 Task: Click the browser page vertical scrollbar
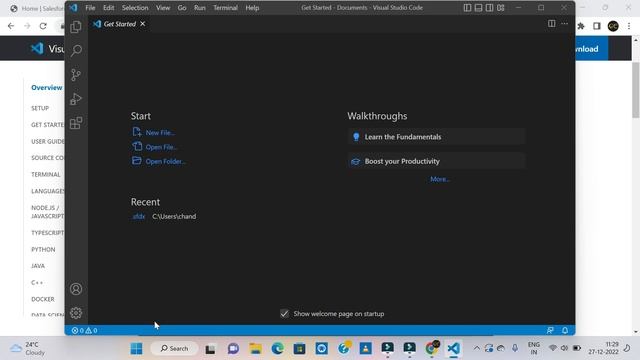636,90
